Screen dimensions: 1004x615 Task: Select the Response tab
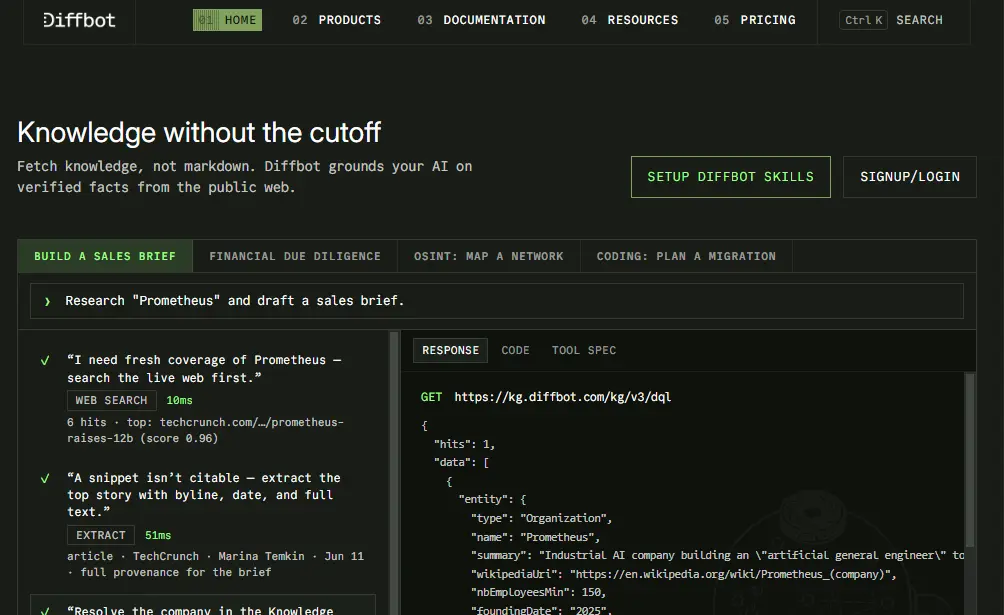point(450,350)
